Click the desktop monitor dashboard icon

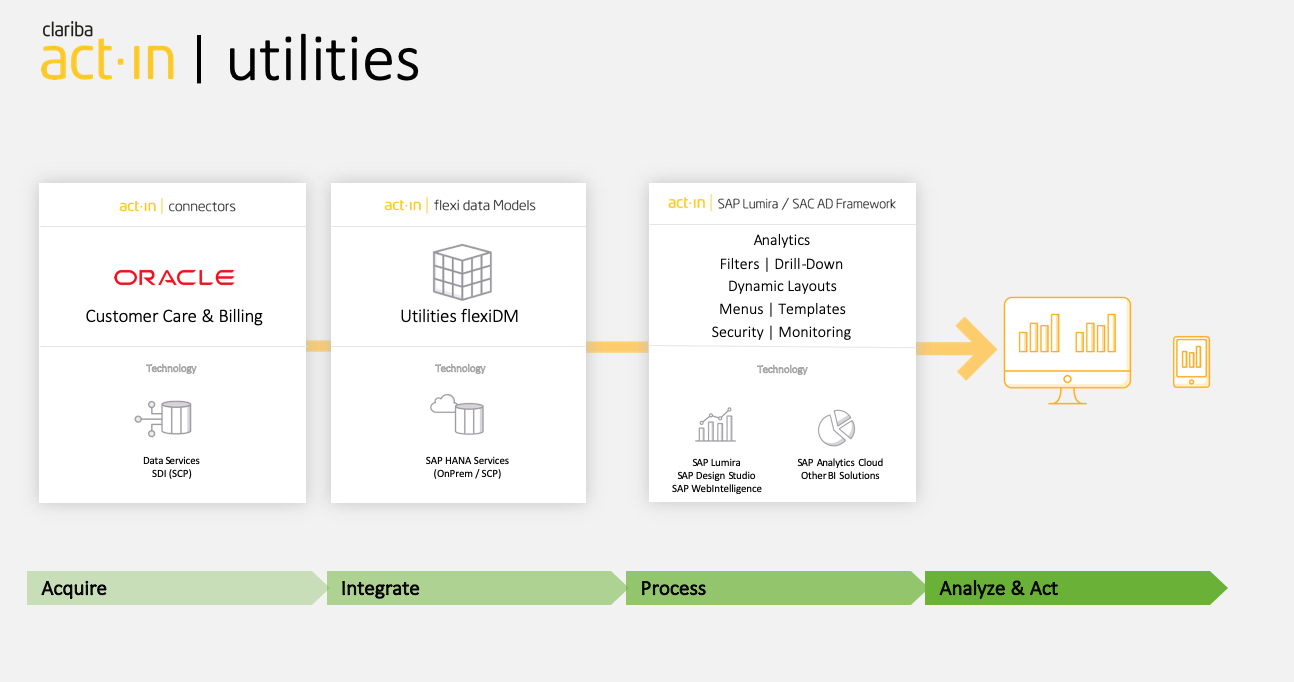click(x=1067, y=350)
